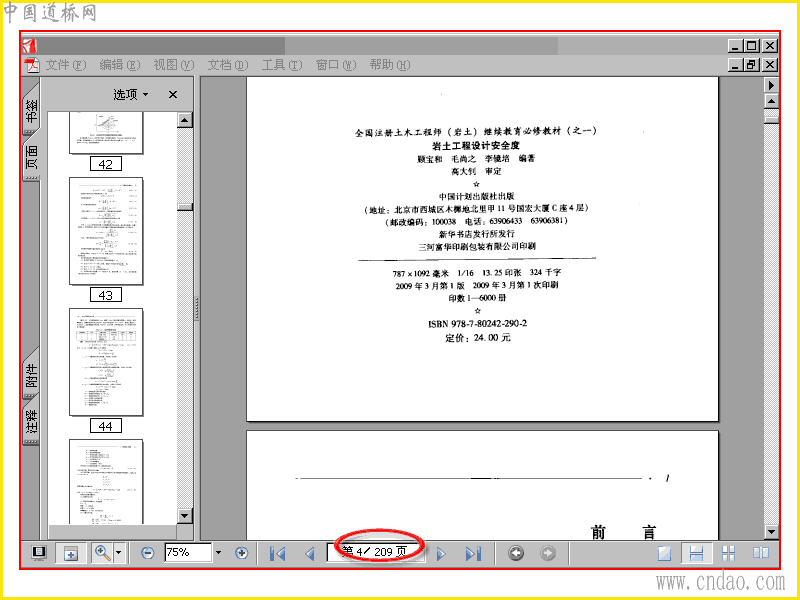
Task: Enable single page layout view
Action: 664,554
